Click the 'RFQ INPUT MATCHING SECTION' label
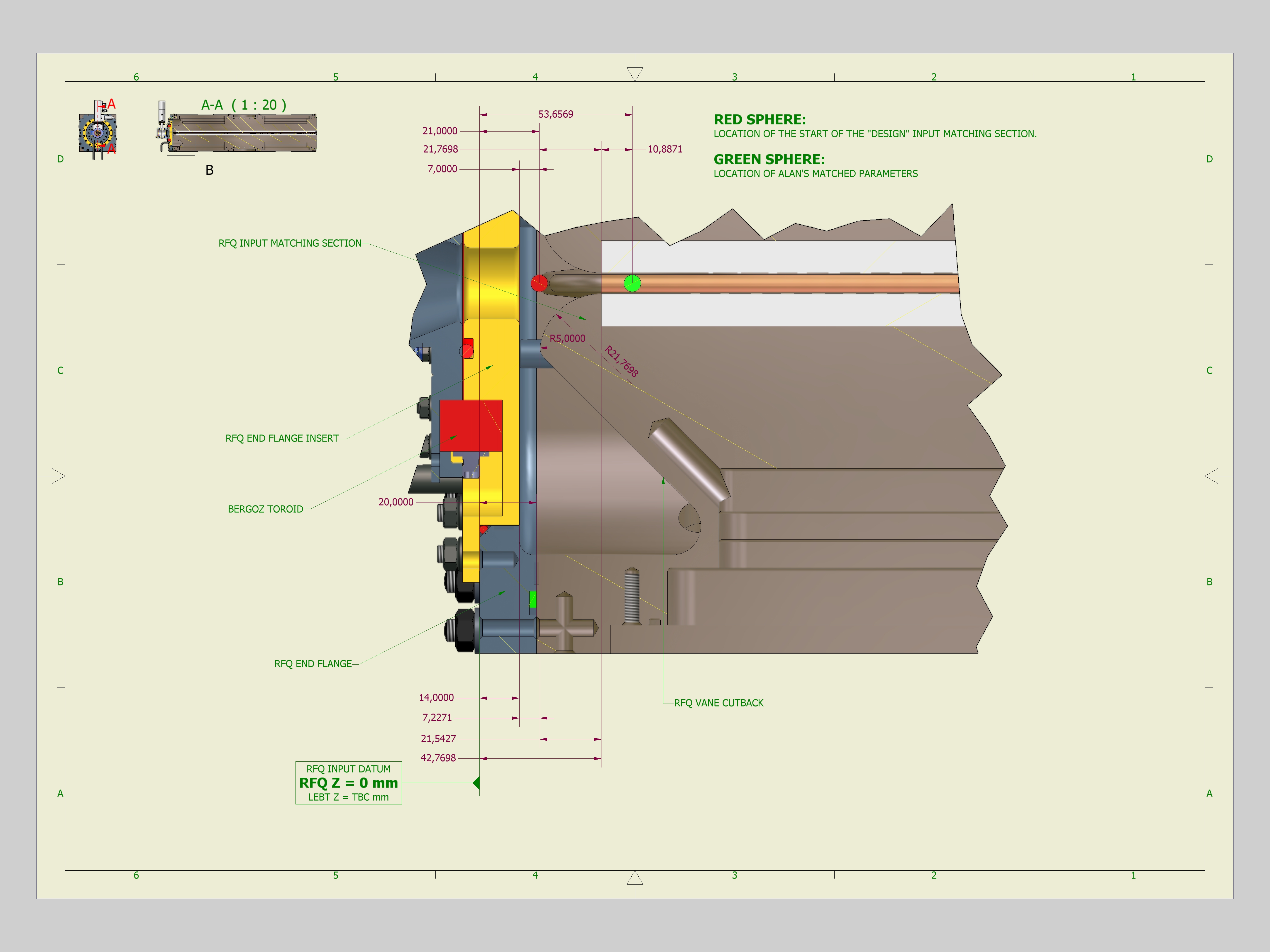 click(290, 243)
